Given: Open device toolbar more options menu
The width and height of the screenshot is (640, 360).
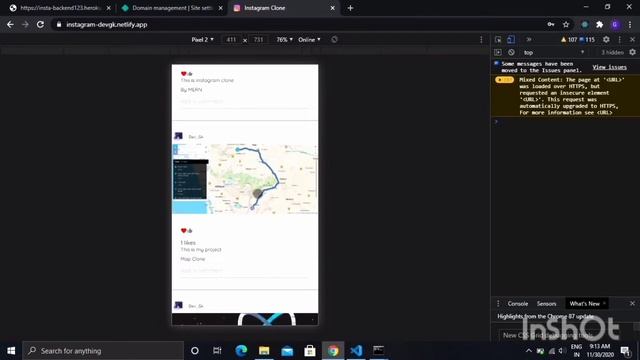Looking at the screenshot, I should [481, 40].
